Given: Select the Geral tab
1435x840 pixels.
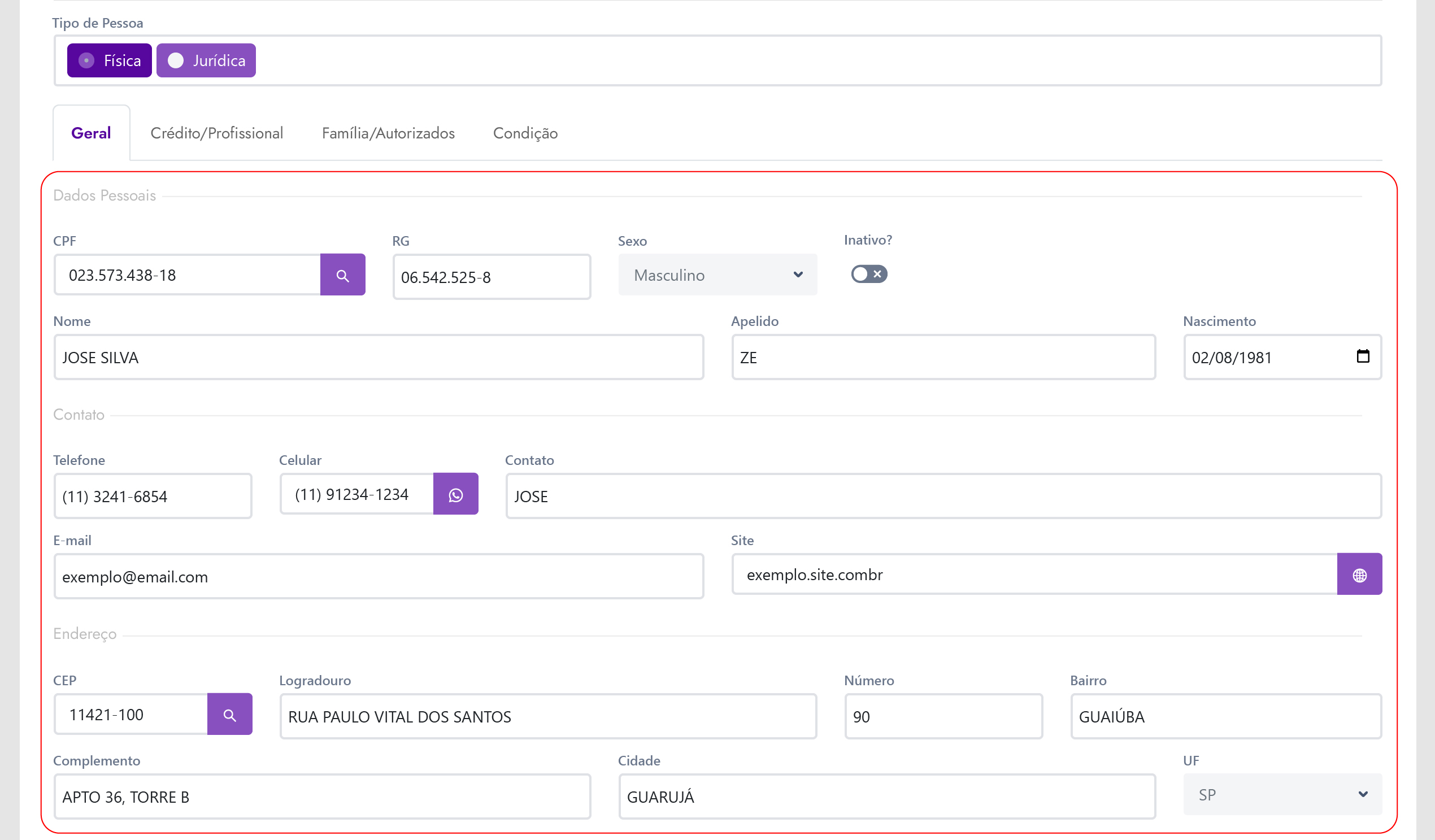Looking at the screenshot, I should (91, 133).
